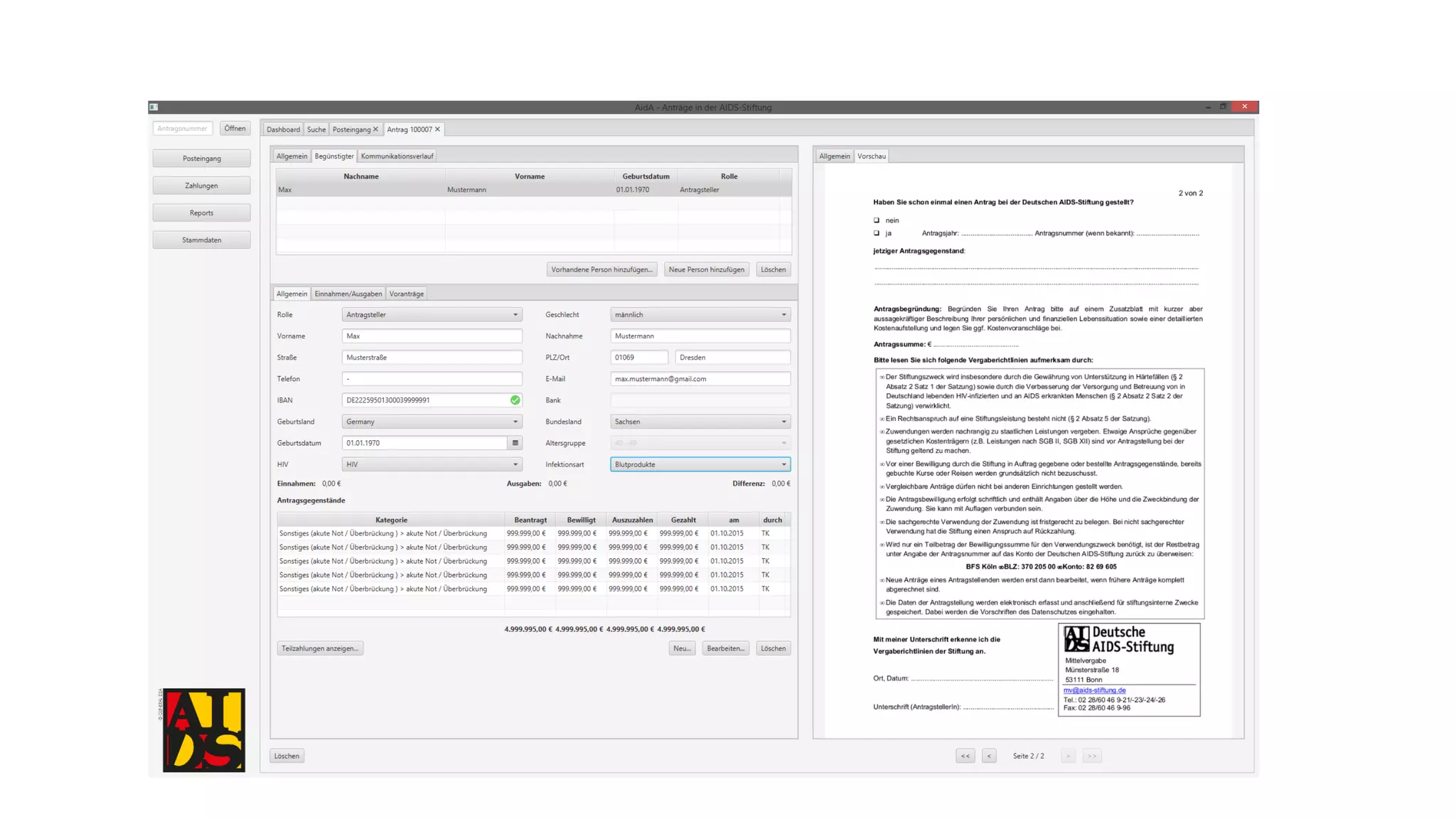The width and height of the screenshot is (1456, 819).
Task: Click the AIDS logo in sidebar
Action: (x=203, y=729)
